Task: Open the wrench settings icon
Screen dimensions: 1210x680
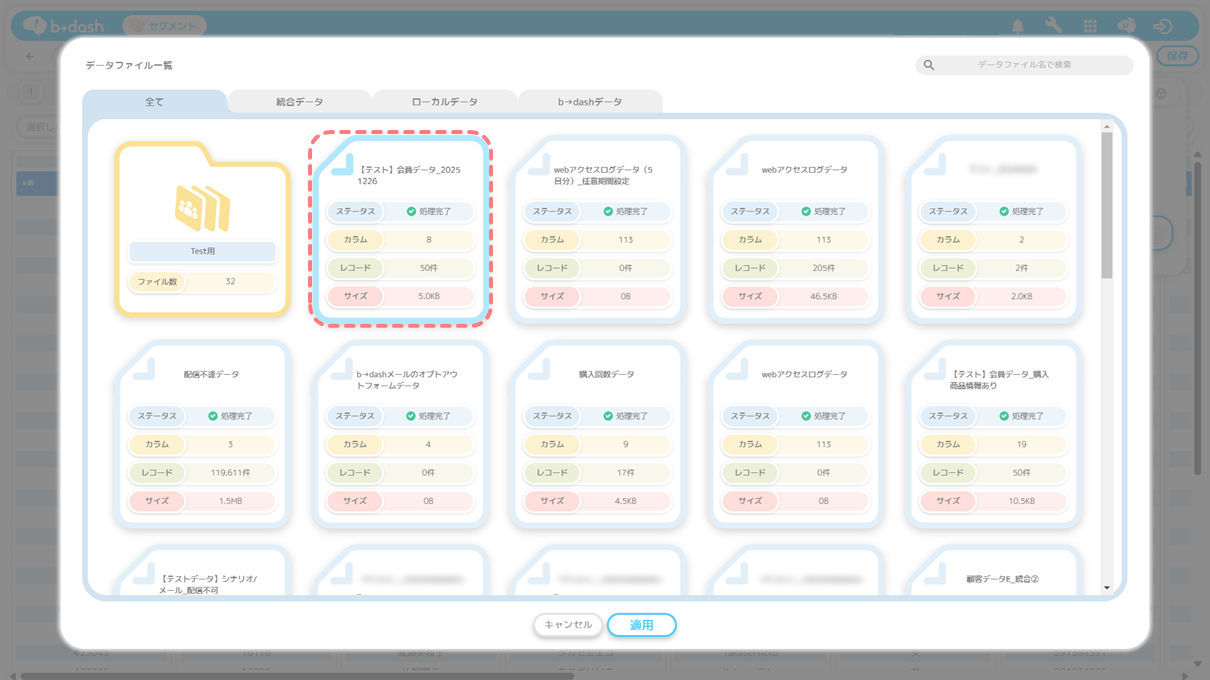Action: 1053,26
